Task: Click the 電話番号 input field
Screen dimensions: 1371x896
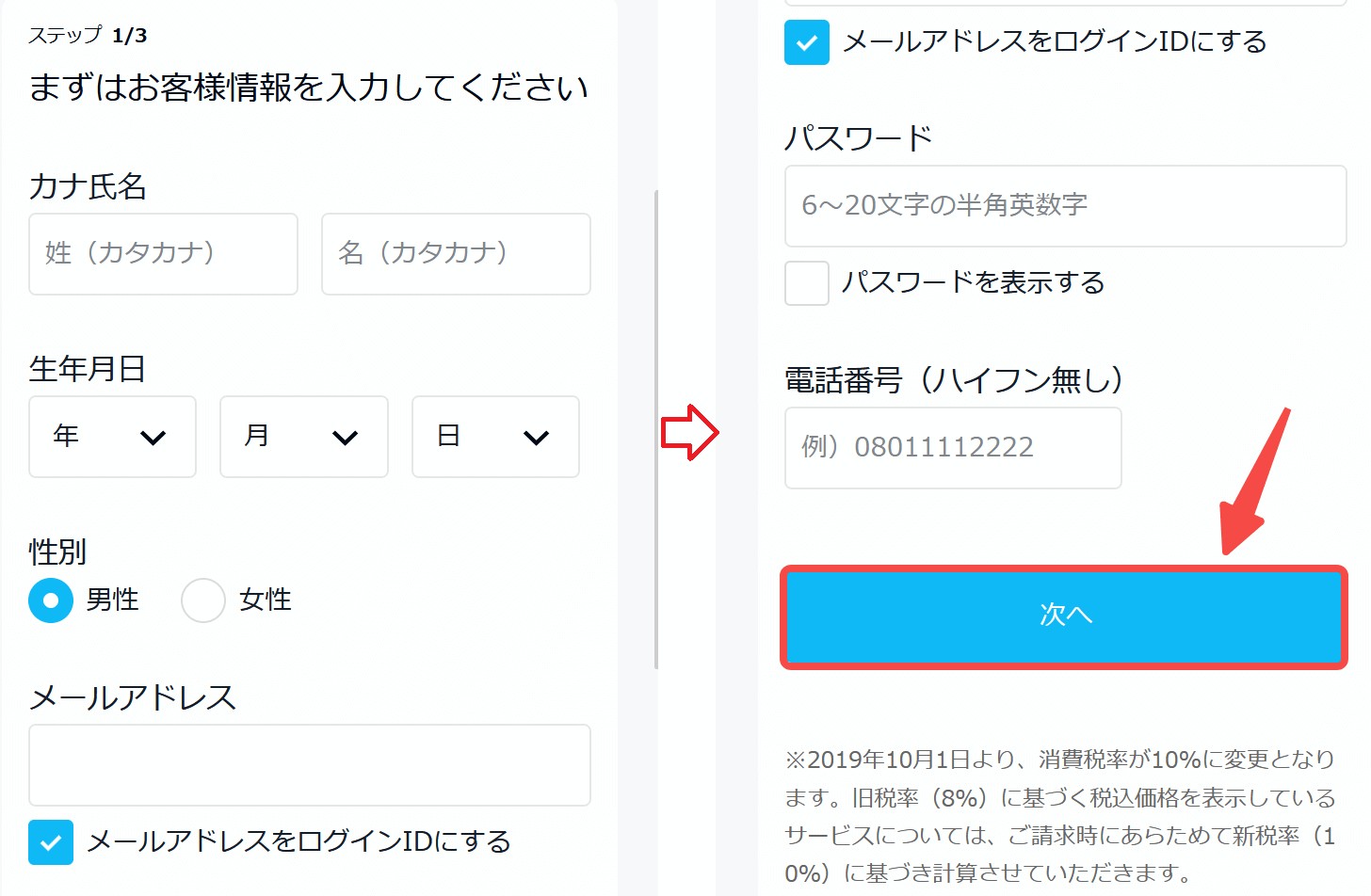Action: (953, 448)
